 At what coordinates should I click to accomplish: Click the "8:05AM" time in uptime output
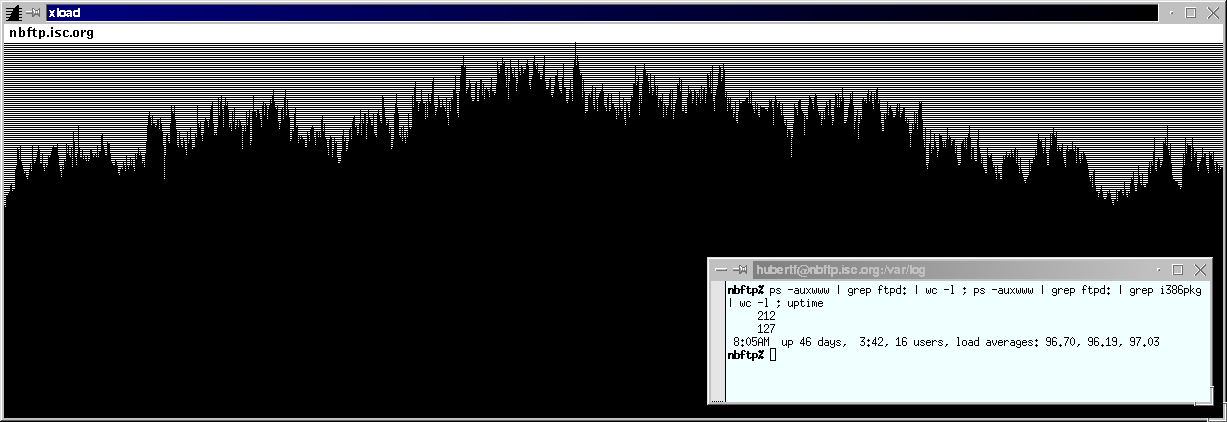click(x=752, y=342)
